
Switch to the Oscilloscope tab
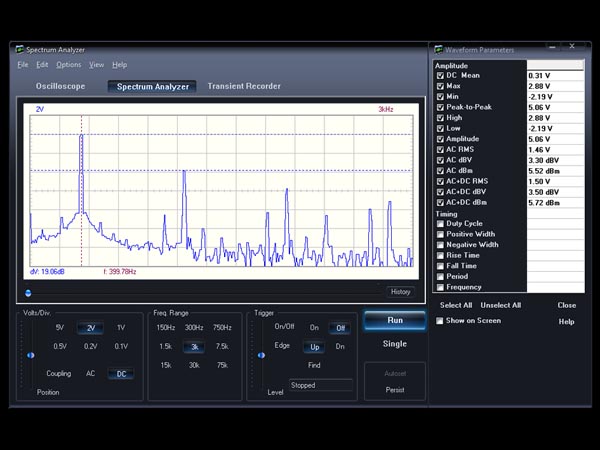click(60, 87)
